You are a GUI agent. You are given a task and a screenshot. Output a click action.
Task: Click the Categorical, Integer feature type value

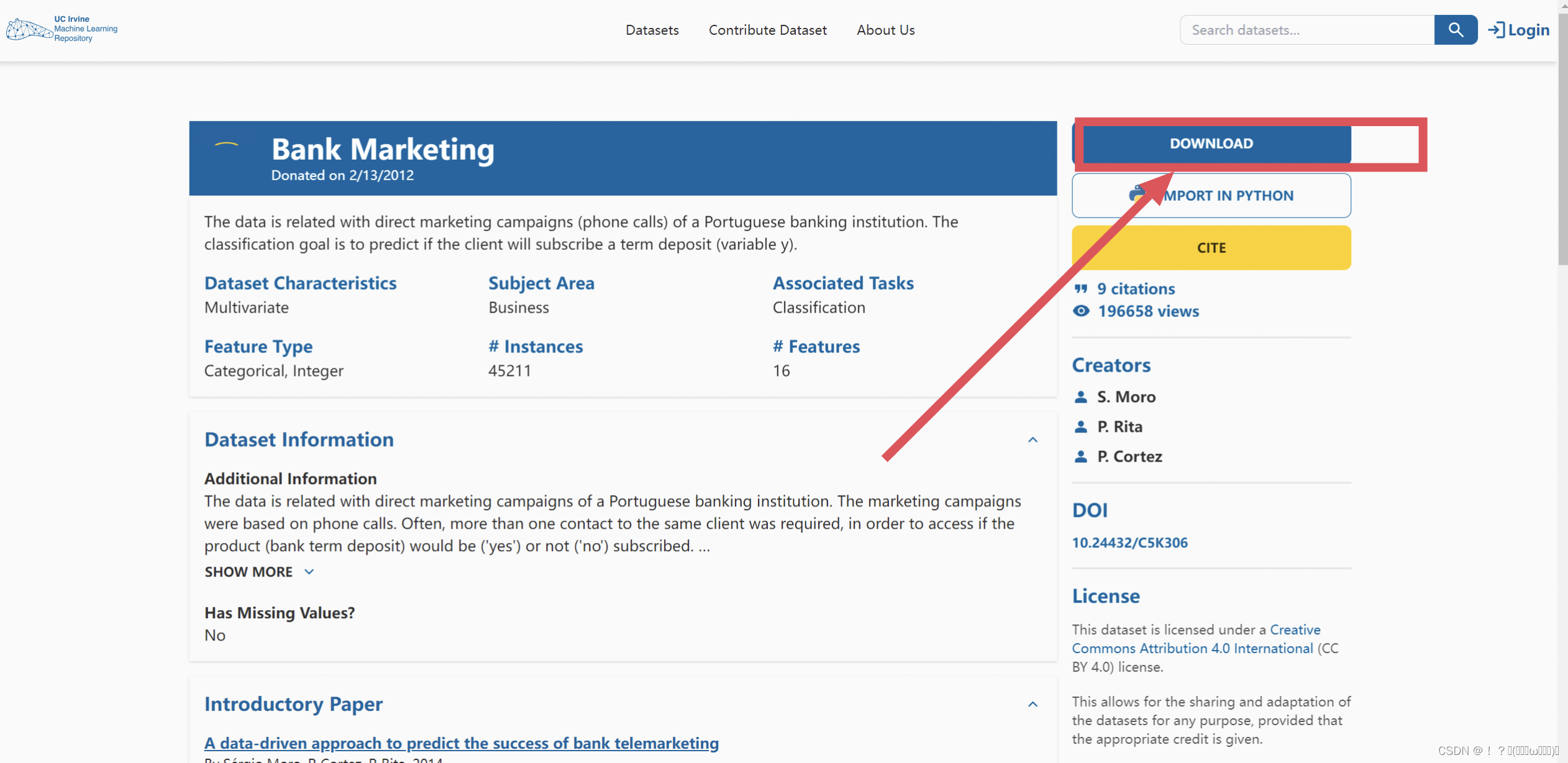(274, 371)
